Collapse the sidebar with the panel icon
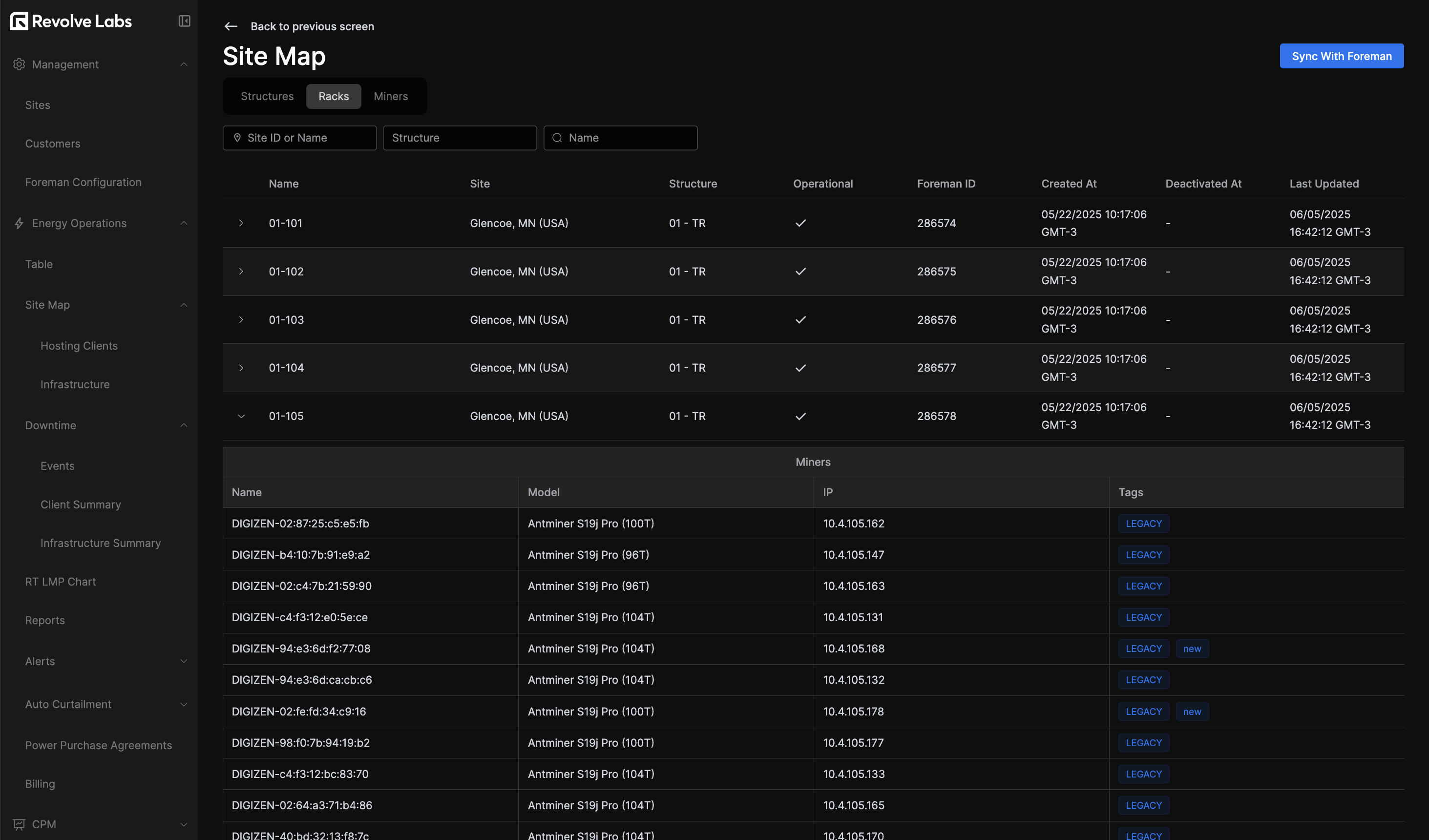1429x840 pixels. 184,21
